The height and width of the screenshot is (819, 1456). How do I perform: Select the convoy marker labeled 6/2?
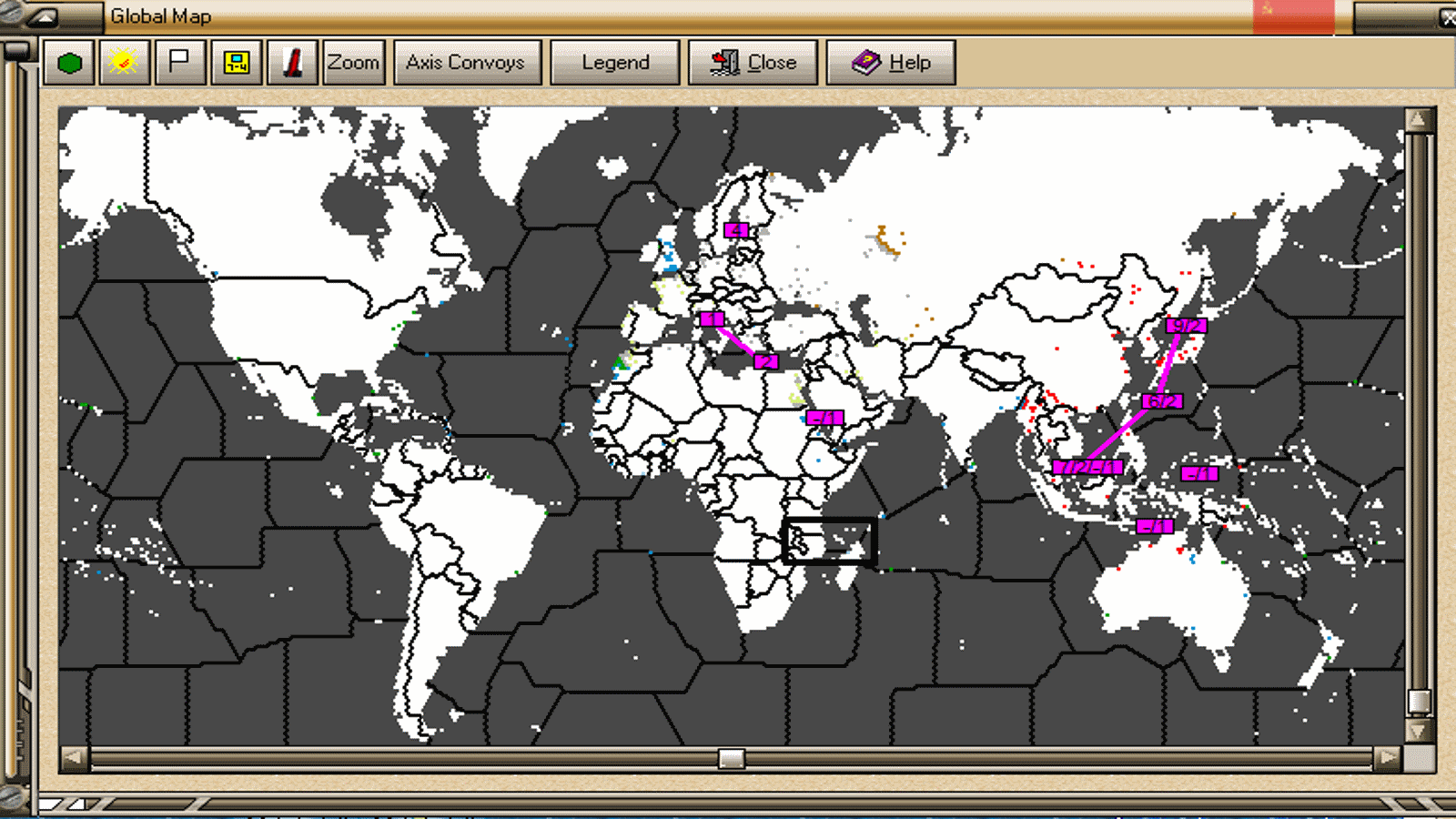coord(1162,400)
